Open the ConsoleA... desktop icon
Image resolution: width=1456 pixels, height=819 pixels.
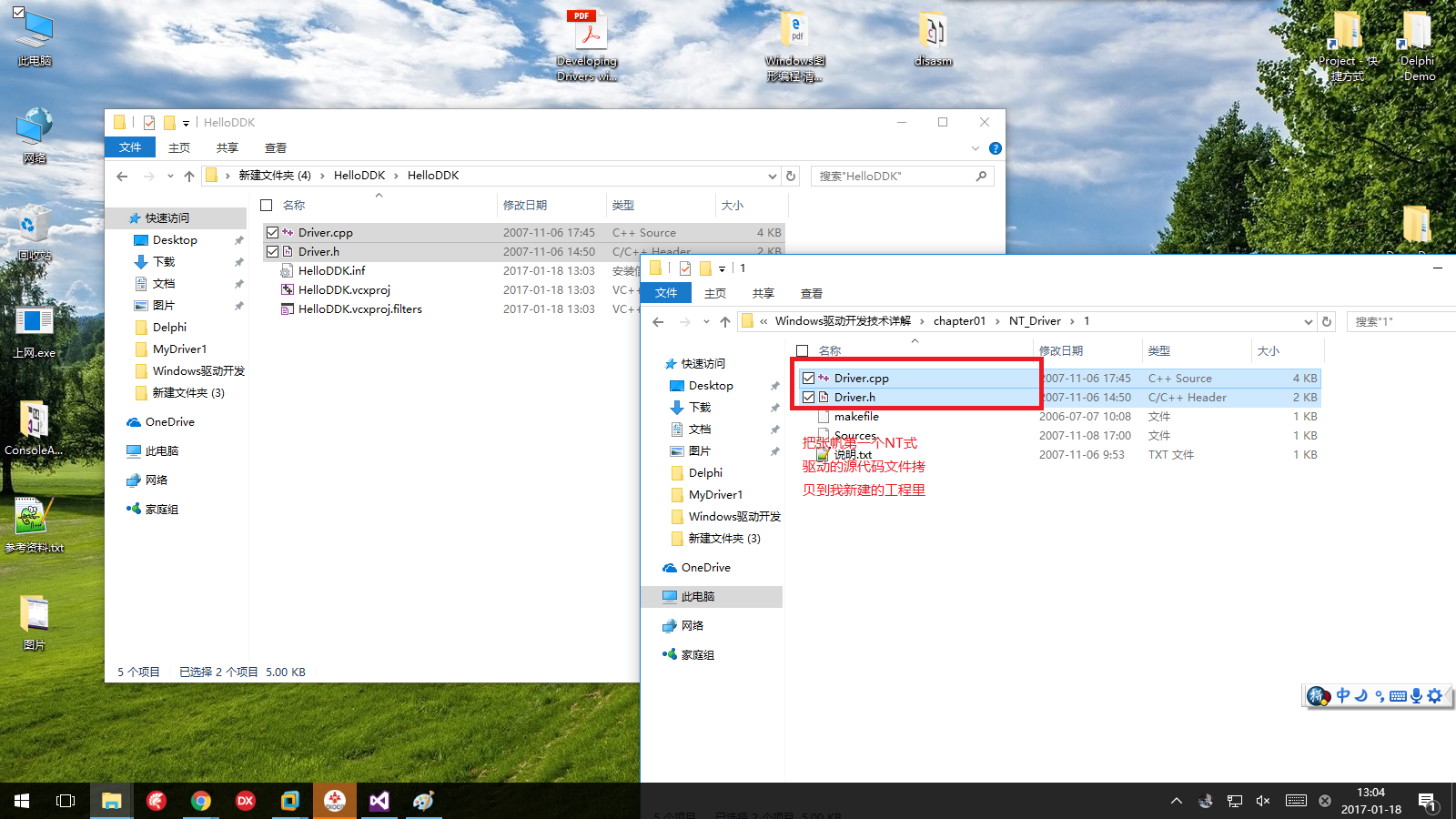click(x=35, y=428)
